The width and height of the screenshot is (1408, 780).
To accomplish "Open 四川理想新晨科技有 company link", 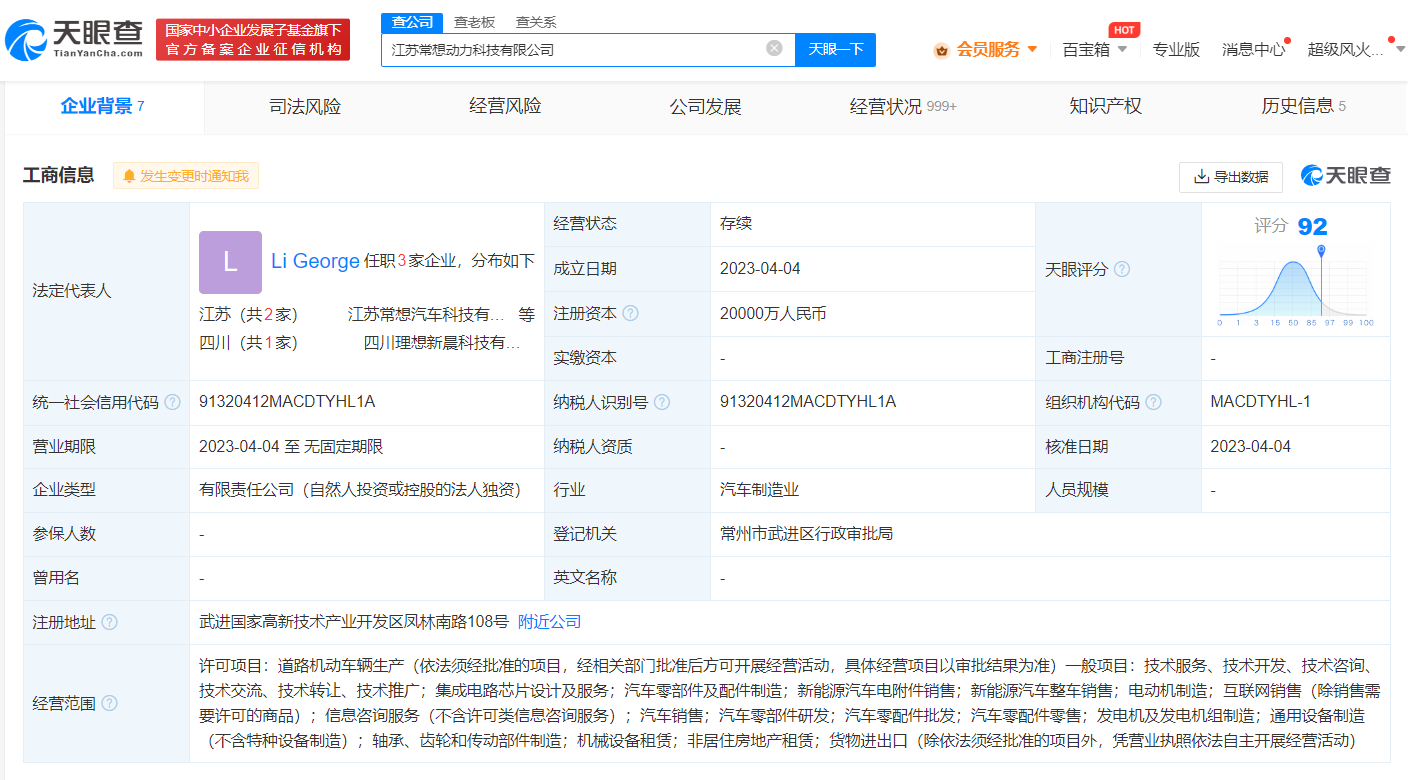I will tap(442, 343).
